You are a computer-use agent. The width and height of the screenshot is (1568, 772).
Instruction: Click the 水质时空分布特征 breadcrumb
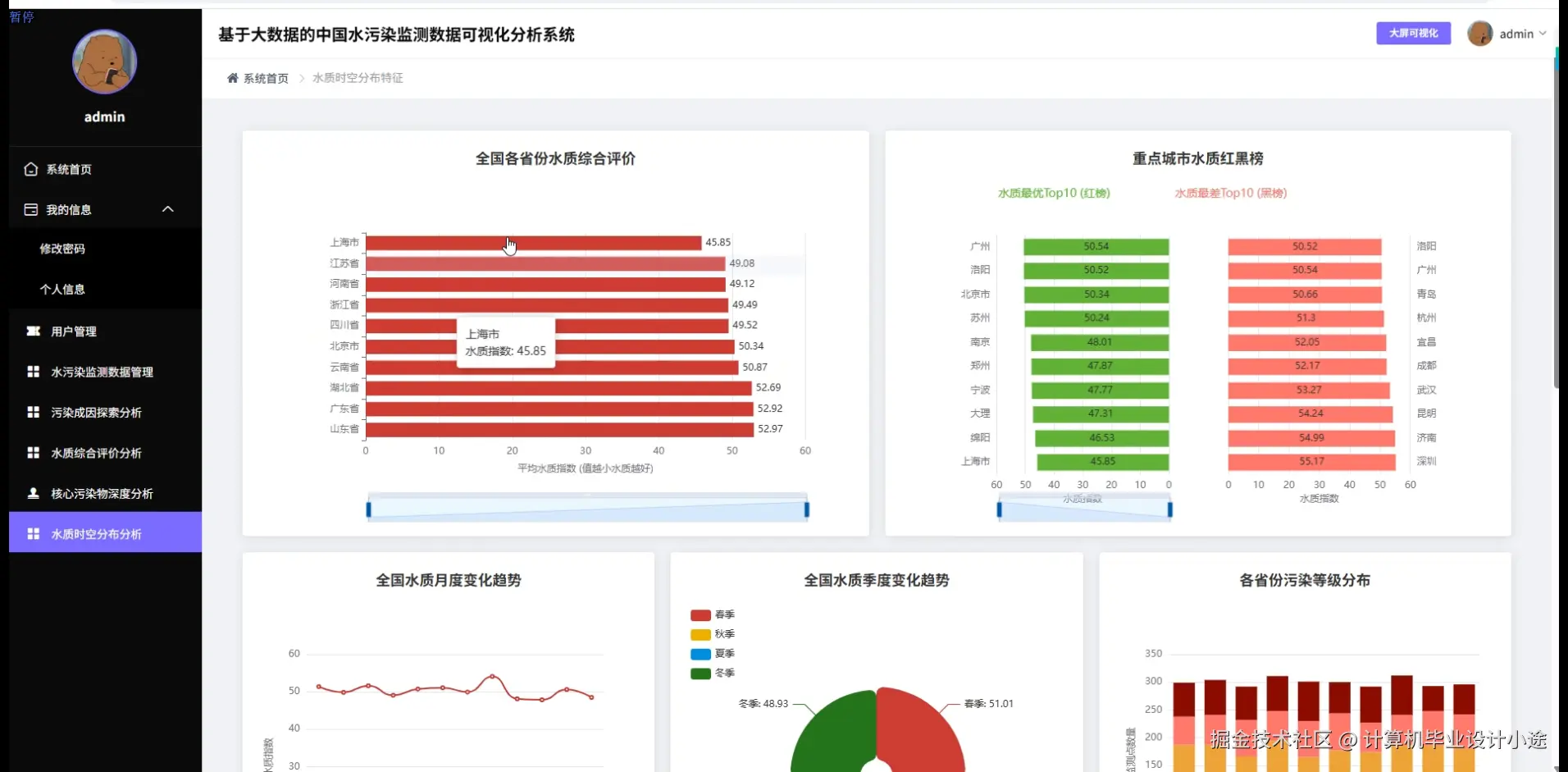(x=358, y=78)
